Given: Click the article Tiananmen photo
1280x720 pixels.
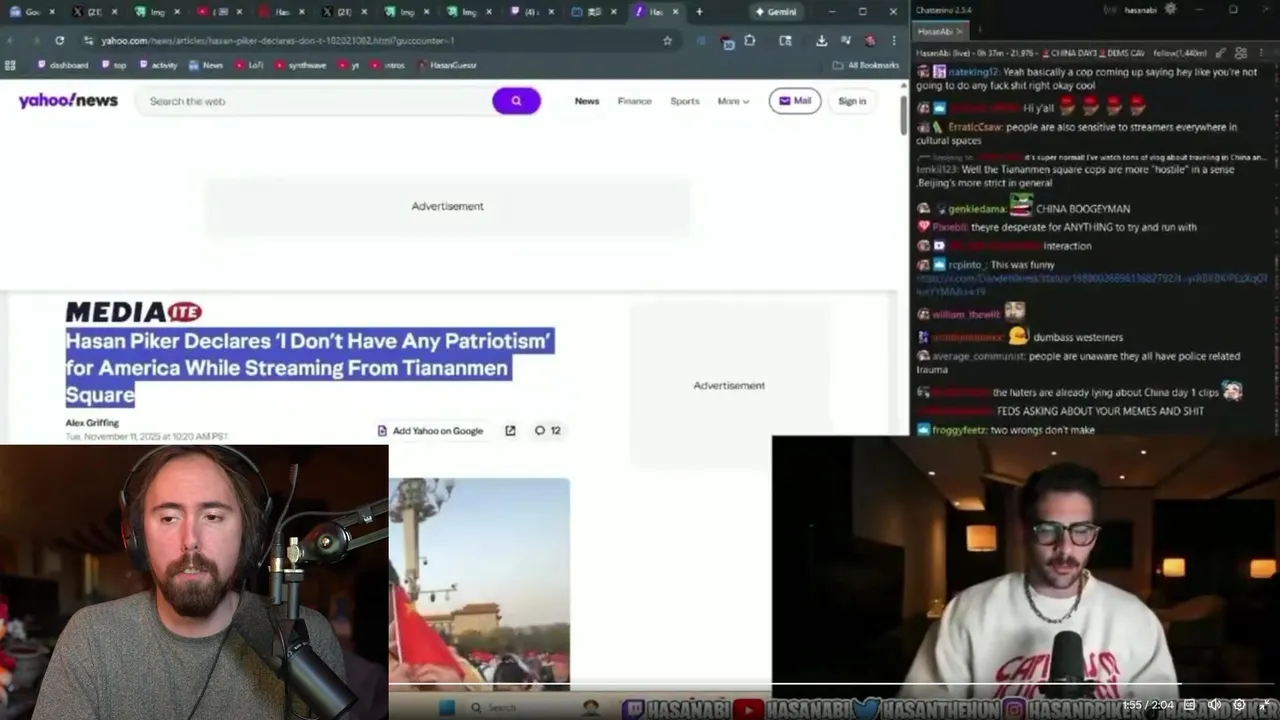Looking at the screenshot, I should (x=479, y=584).
